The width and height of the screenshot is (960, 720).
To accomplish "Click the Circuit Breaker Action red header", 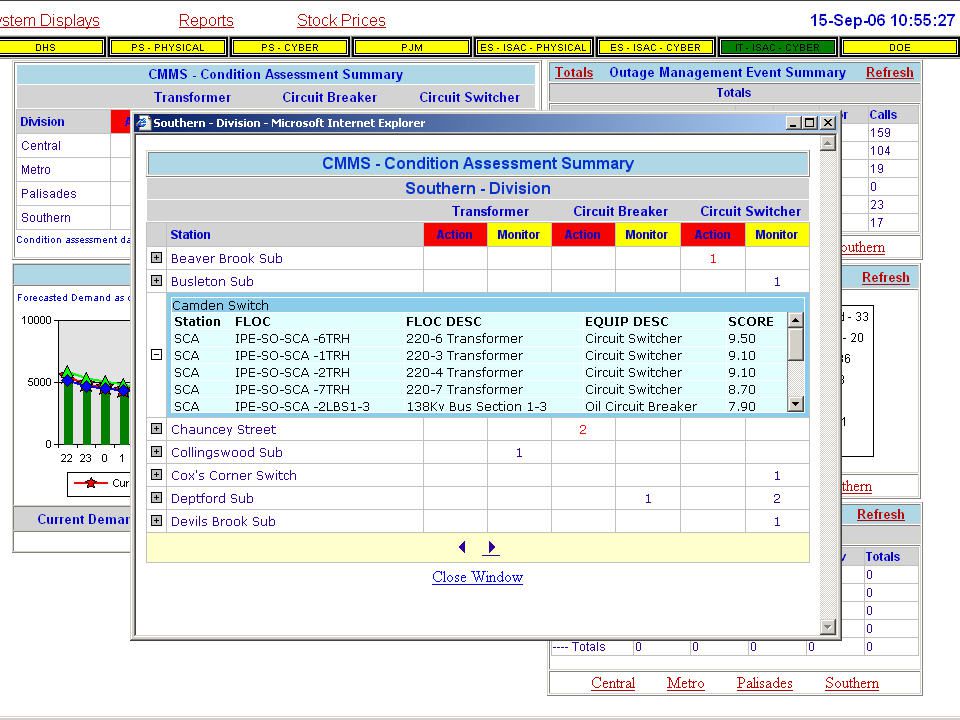I will click(583, 234).
